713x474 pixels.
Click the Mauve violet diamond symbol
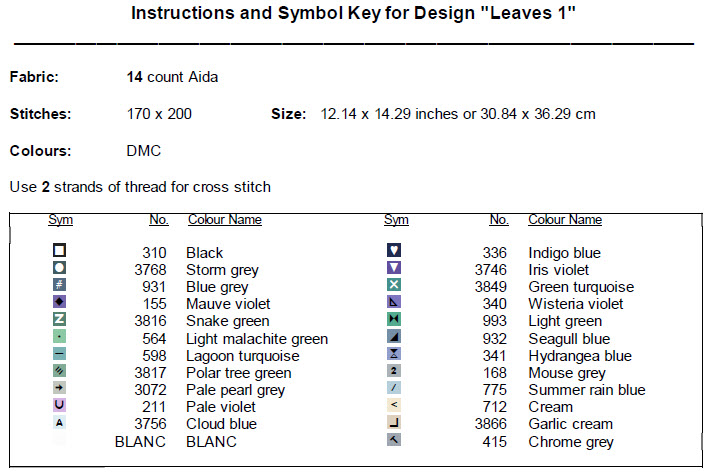click(59, 303)
